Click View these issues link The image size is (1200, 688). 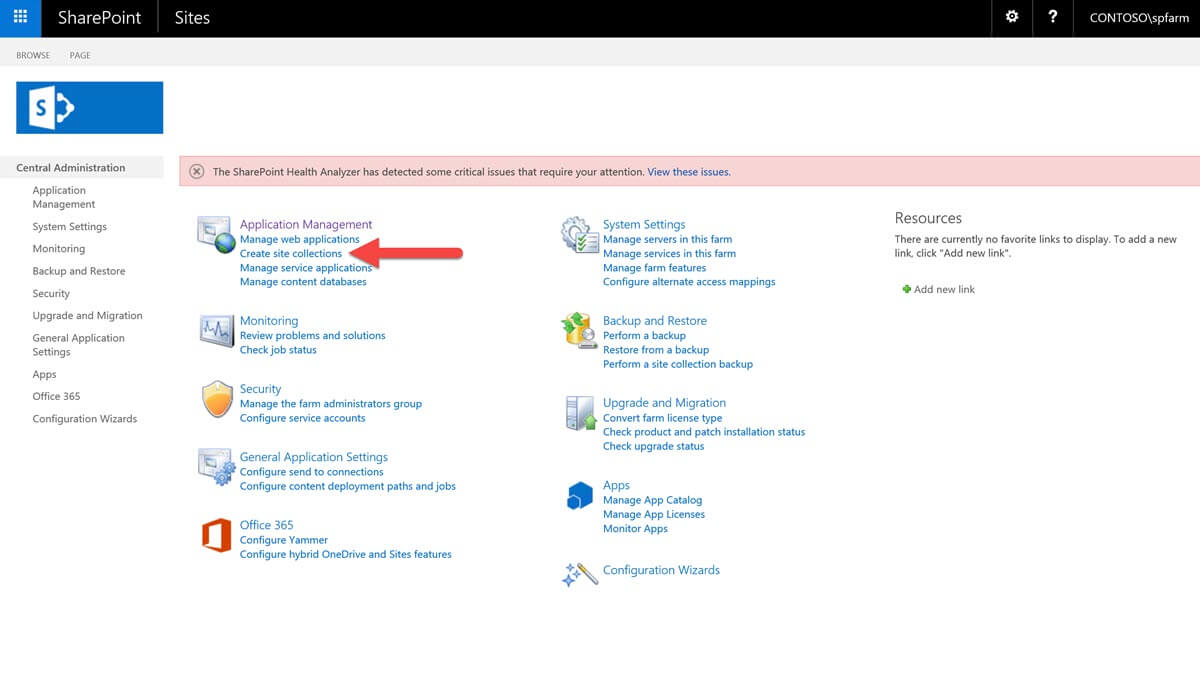pyautogui.click(x=689, y=172)
